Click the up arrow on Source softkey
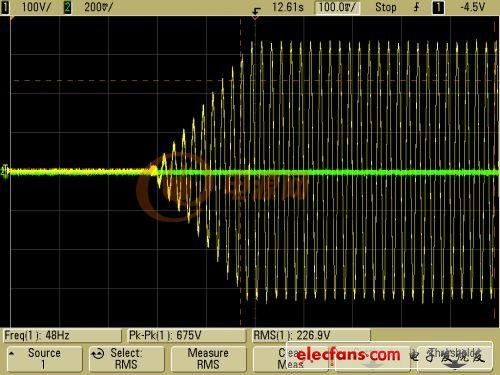This screenshot has width=500, height=375. [x=12, y=353]
